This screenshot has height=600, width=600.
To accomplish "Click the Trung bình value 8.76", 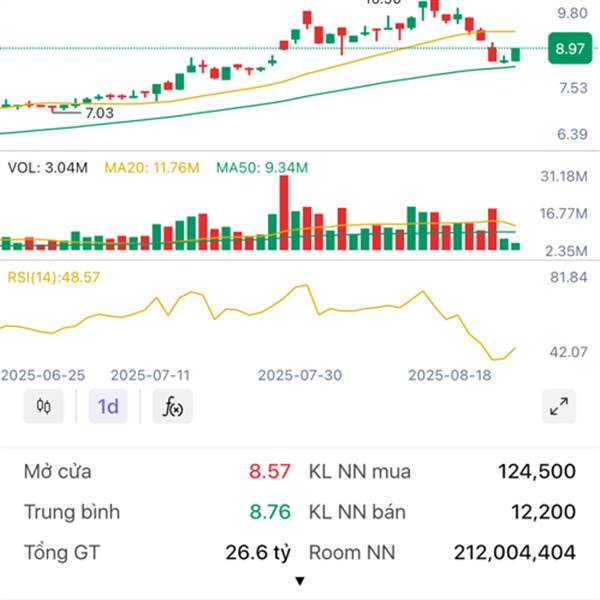I will pos(270,512).
